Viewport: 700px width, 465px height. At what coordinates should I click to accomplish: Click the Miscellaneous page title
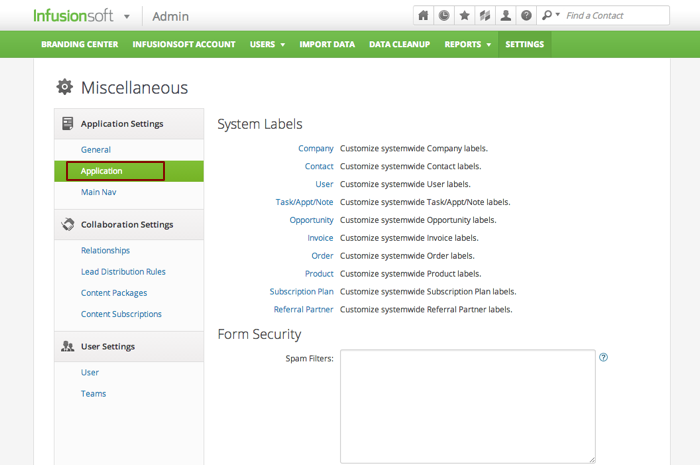134,87
